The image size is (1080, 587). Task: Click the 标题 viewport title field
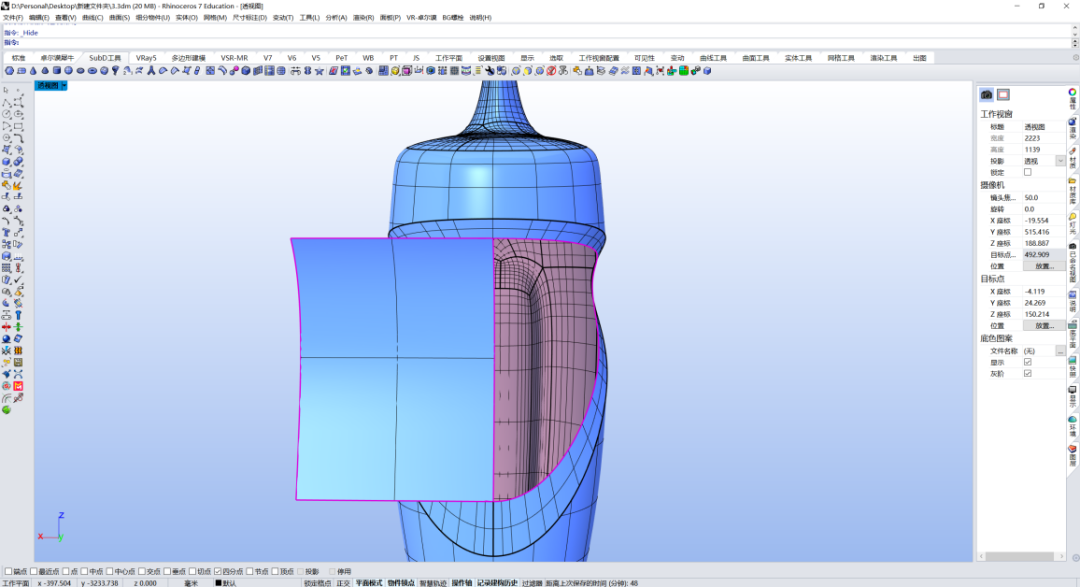click(x=1044, y=127)
